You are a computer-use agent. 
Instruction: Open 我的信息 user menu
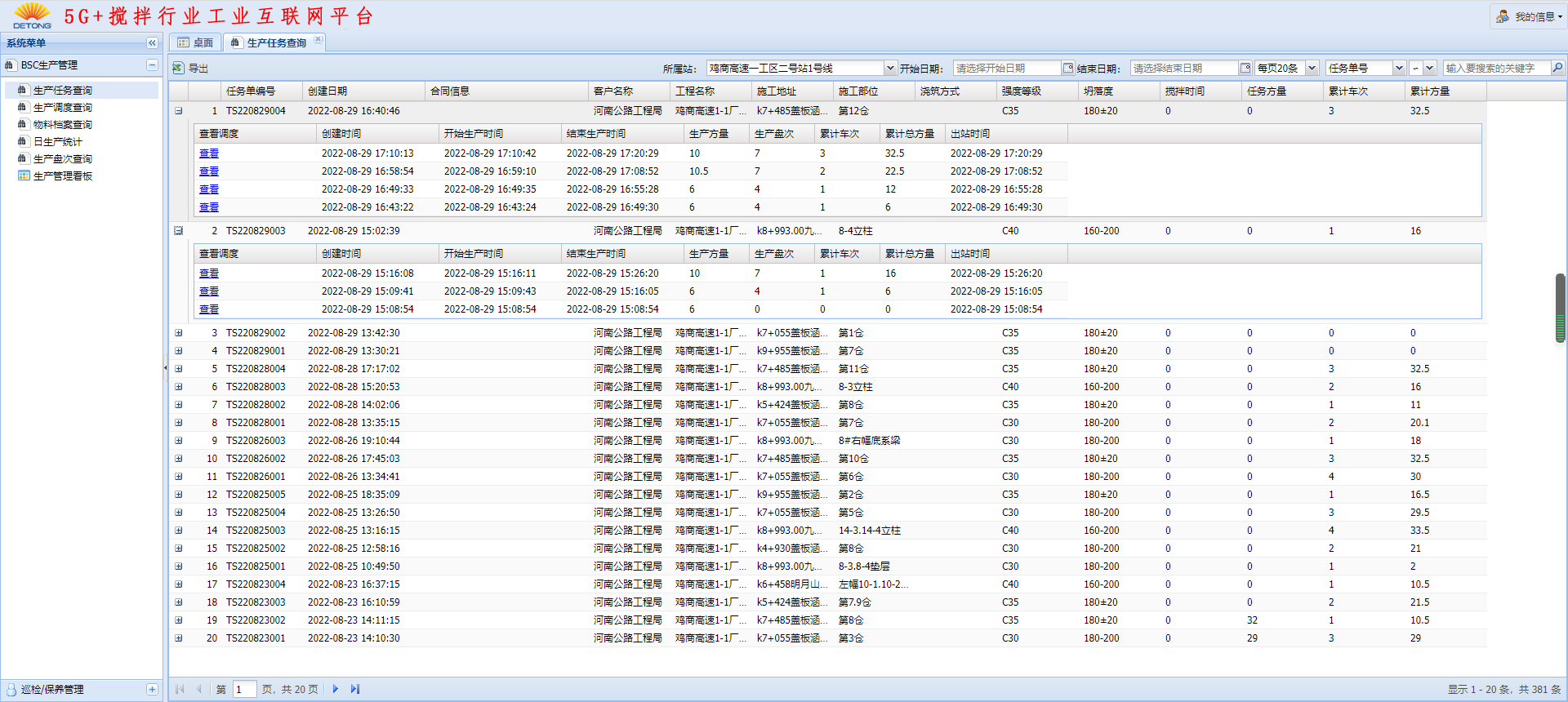coord(1529,16)
